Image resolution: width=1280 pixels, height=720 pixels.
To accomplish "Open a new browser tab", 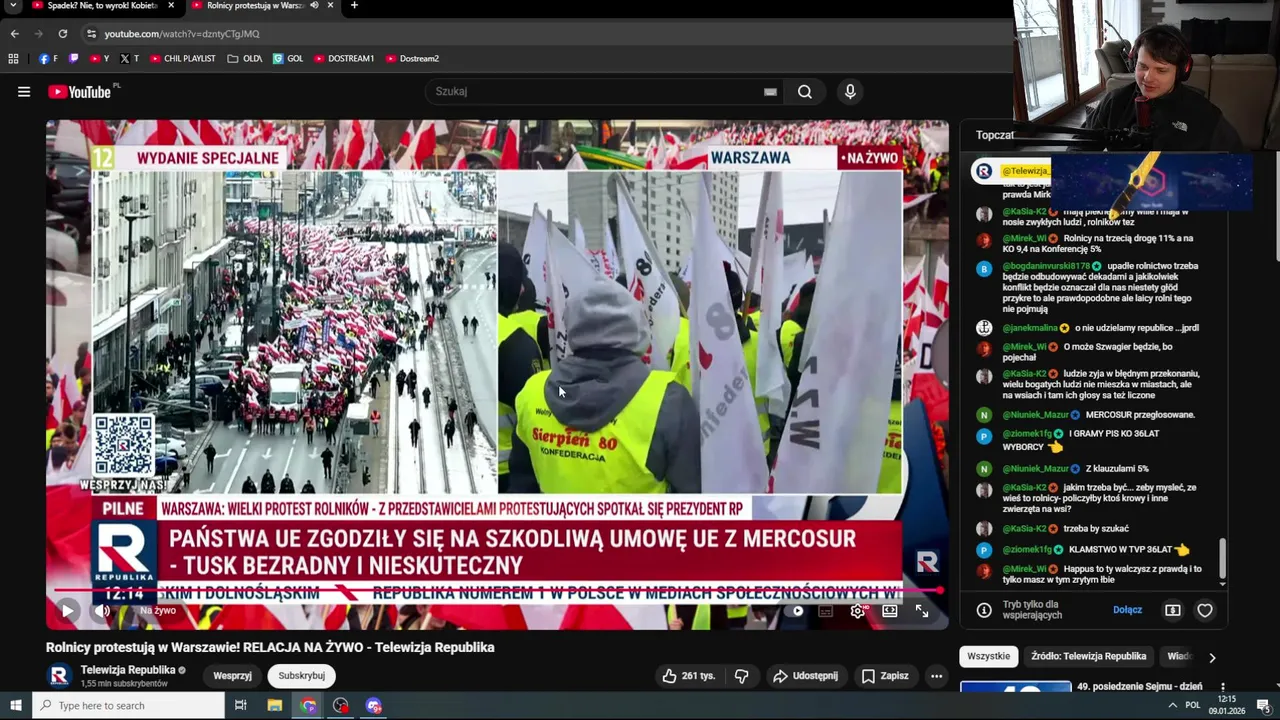I will 354,5.
